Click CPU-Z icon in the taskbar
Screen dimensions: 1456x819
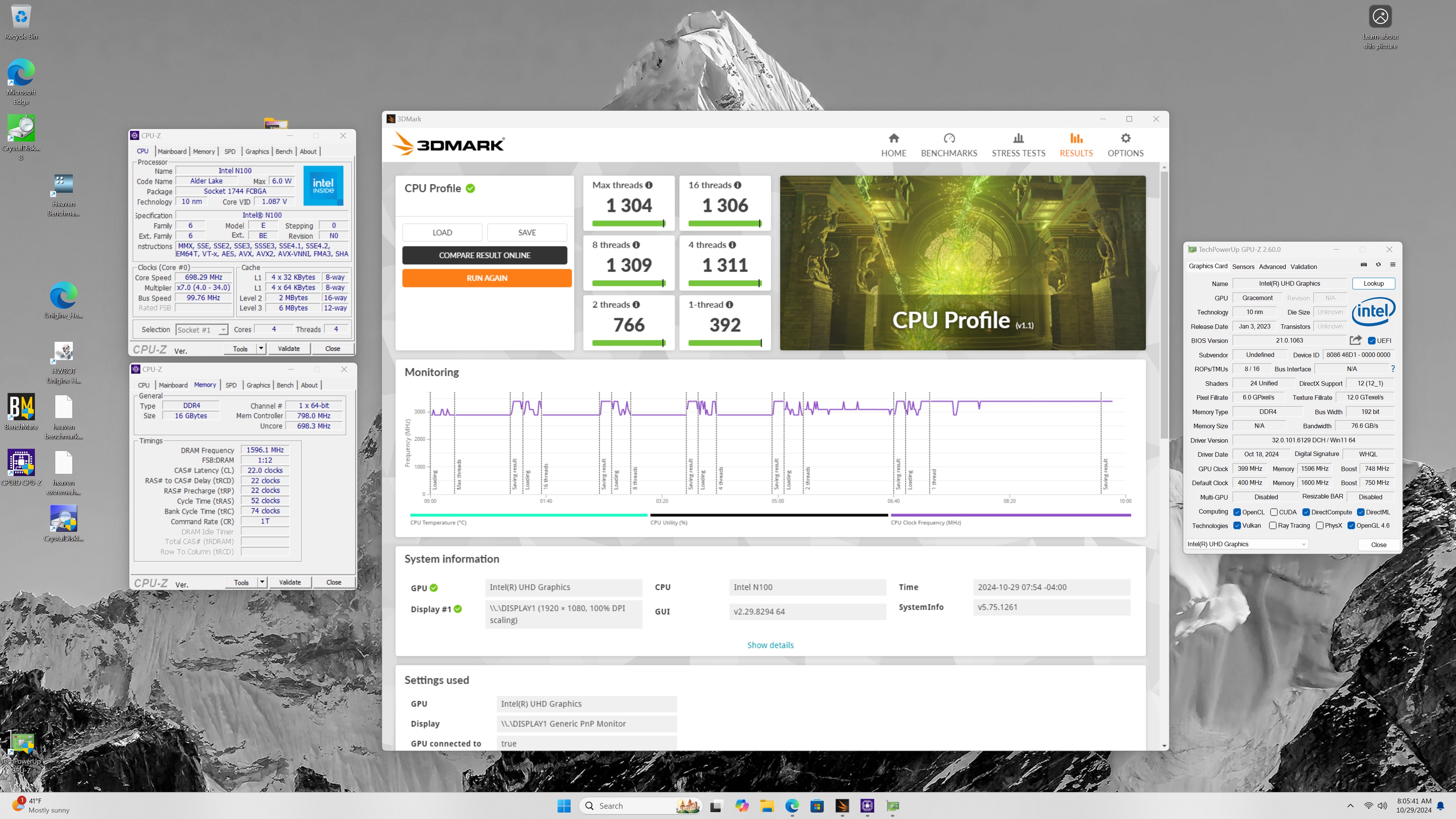point(867,806)
